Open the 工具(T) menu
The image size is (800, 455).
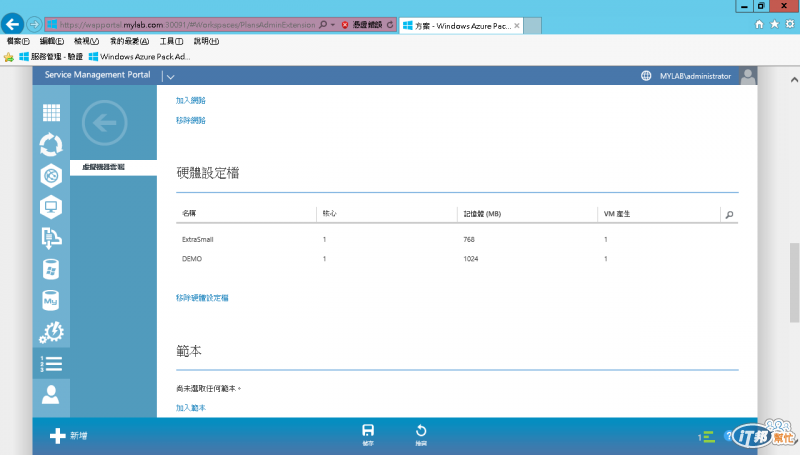[171, 41]
